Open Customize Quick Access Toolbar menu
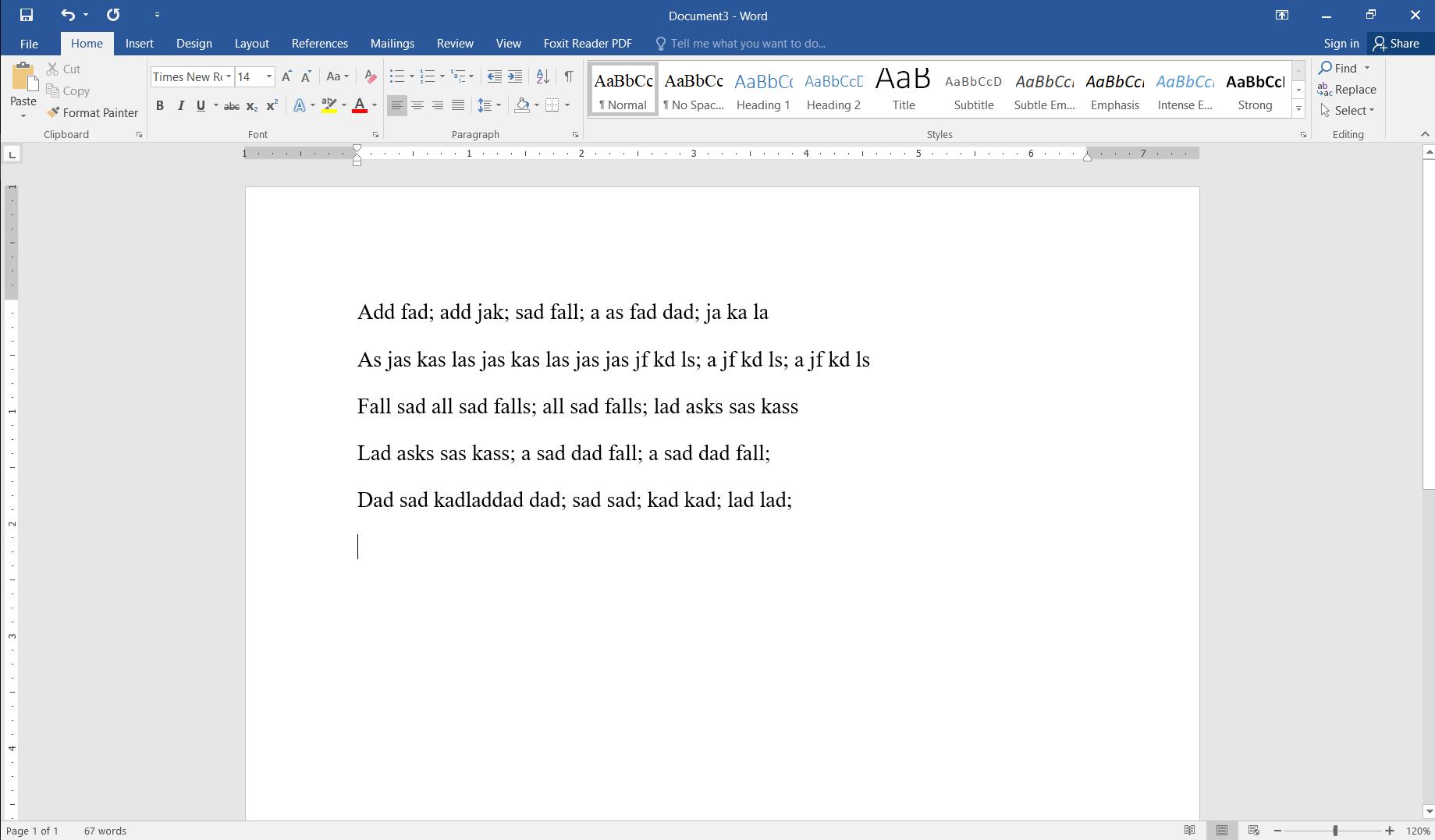The image size is (1435, 840). pos(157,15)
